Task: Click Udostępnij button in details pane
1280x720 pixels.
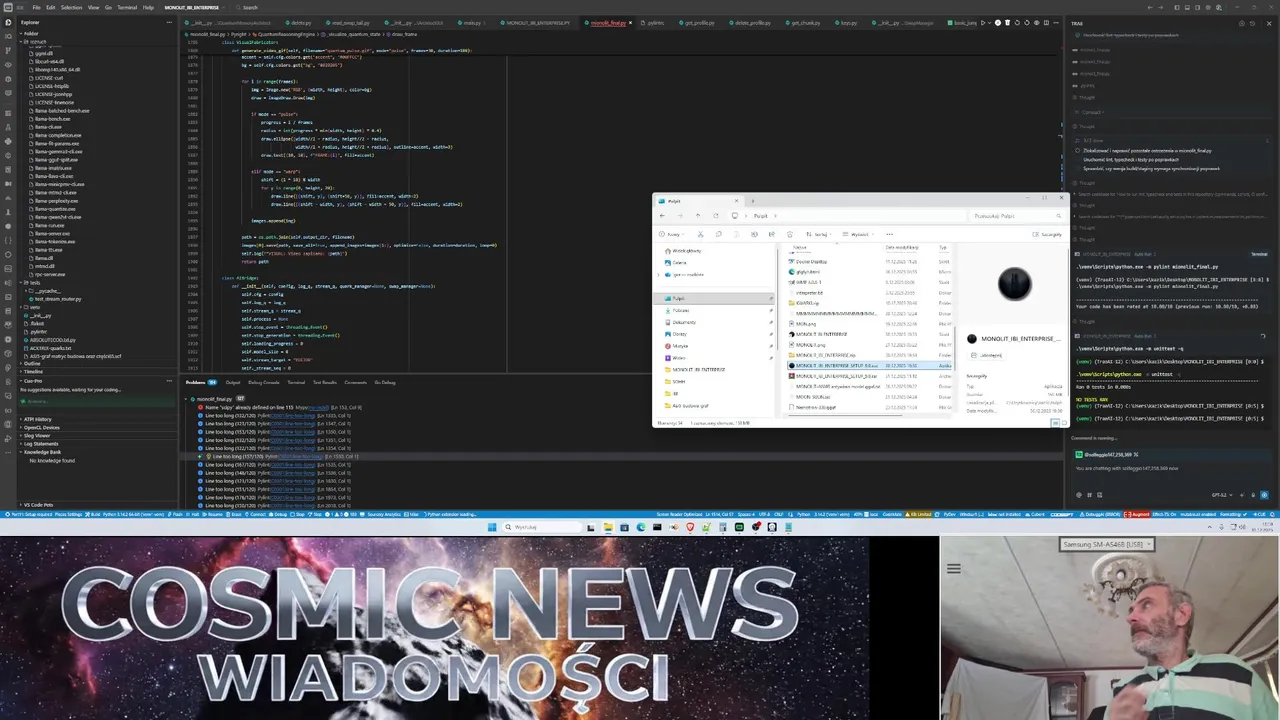Action: point(987,355)
